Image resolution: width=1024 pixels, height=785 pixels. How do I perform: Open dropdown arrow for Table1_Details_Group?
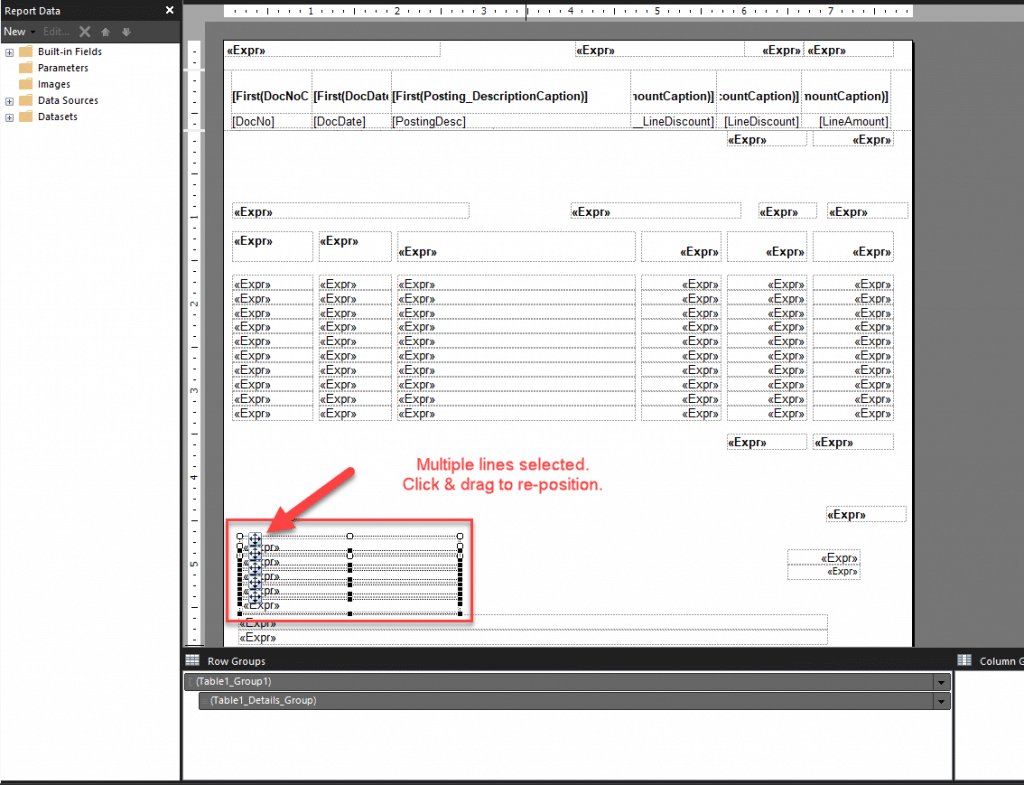pos(940,701)
